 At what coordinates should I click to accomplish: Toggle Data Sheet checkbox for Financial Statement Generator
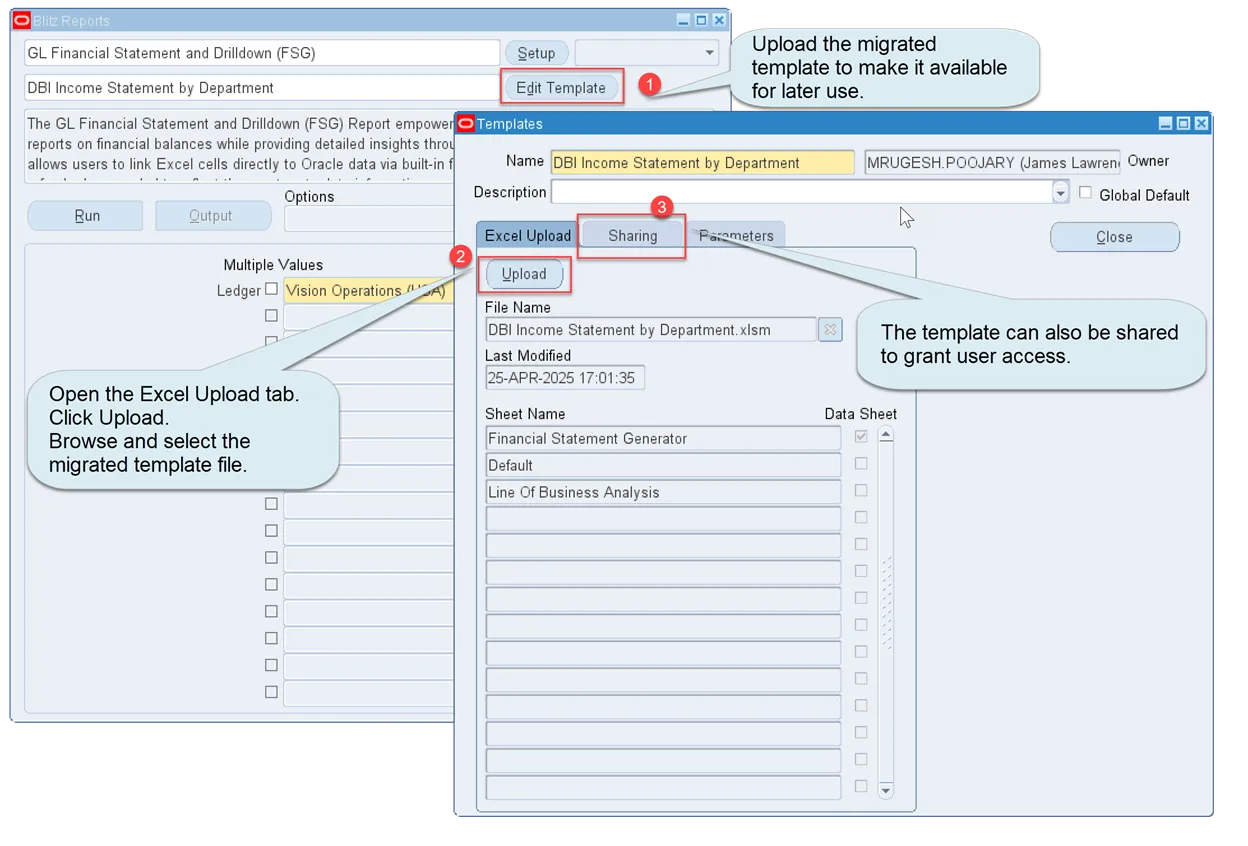861,437
